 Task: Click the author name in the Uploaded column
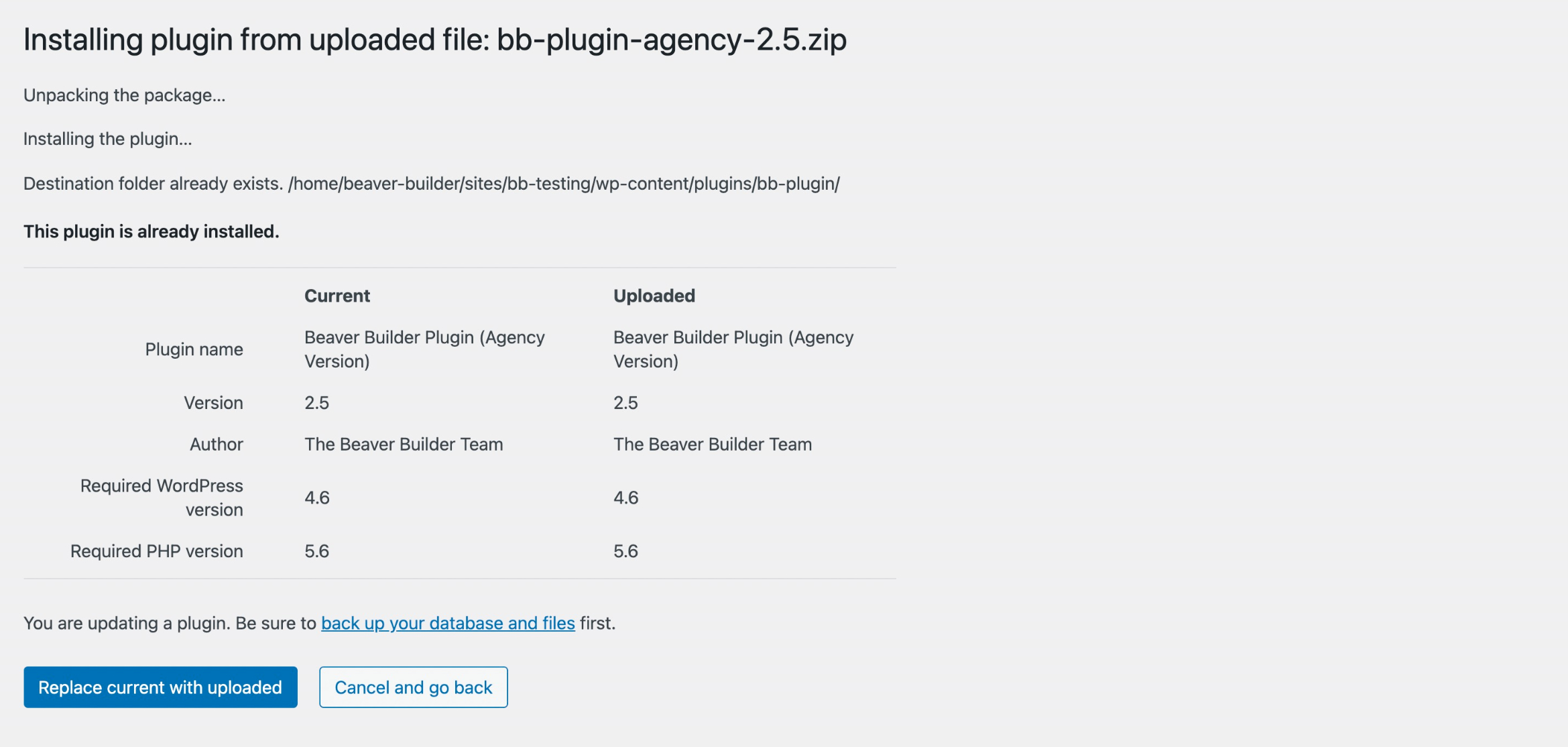tap(712, 445)
